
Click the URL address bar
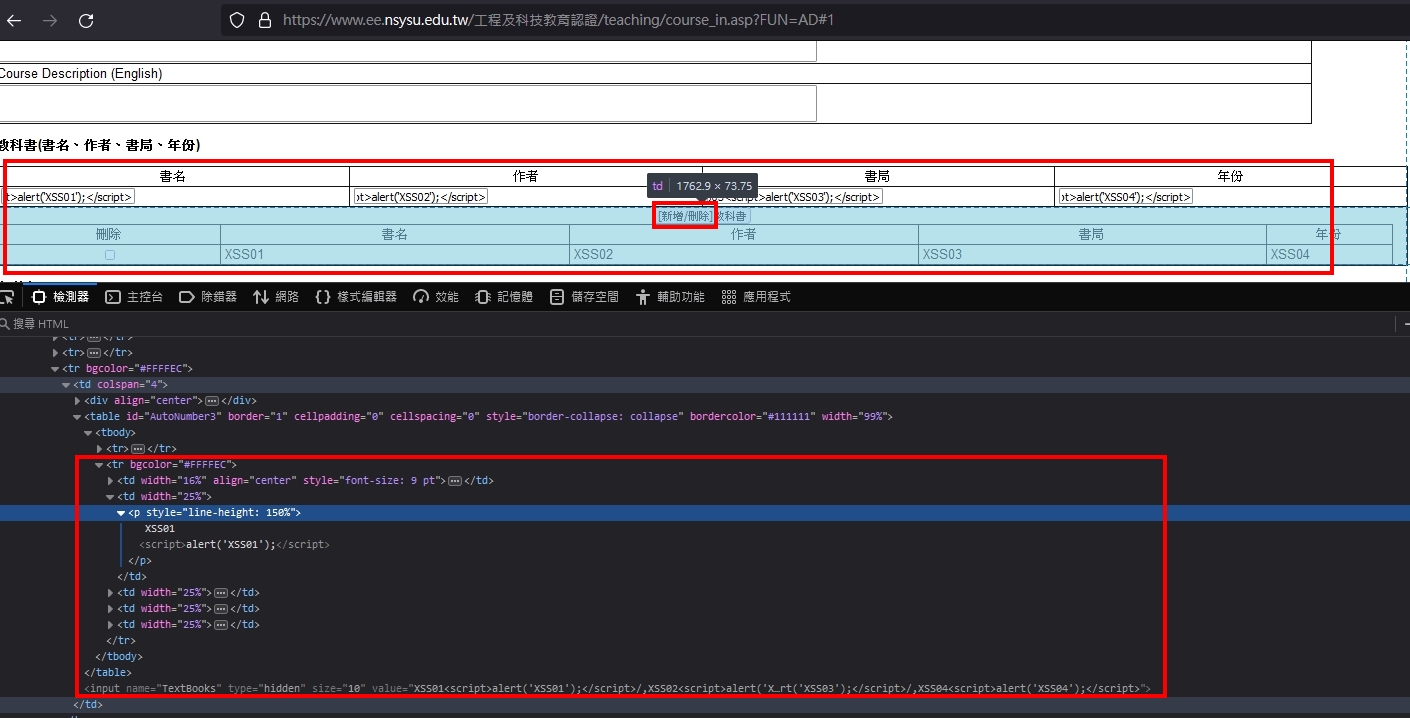(815, 20)
